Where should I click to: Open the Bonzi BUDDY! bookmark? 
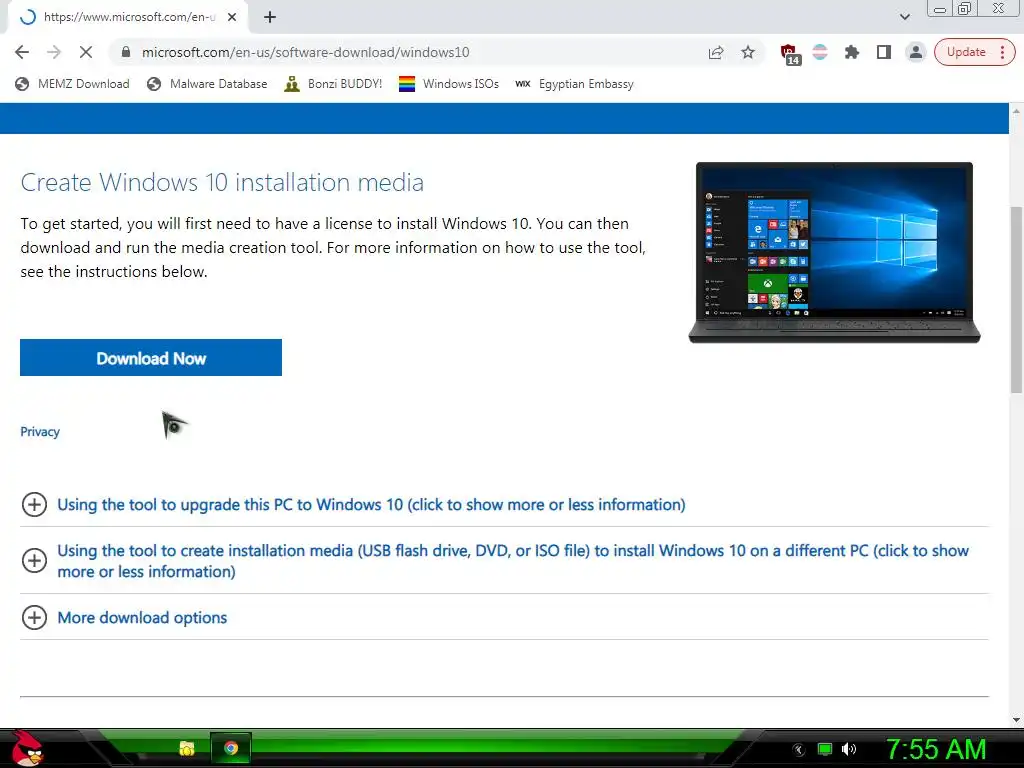(333, 84)
